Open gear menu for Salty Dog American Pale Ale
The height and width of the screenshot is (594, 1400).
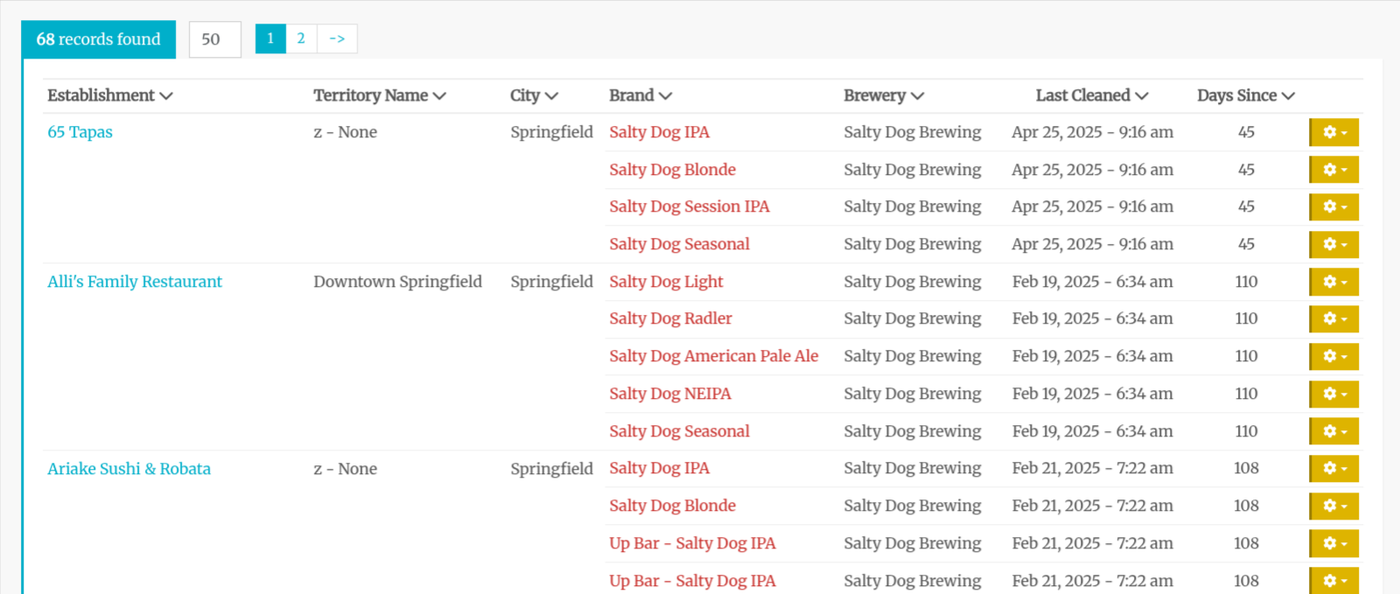pyautogui.click(x=1334, y=356)
